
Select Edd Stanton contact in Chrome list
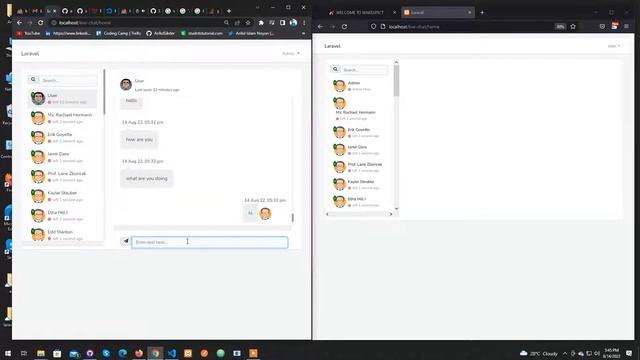[63, 235]
